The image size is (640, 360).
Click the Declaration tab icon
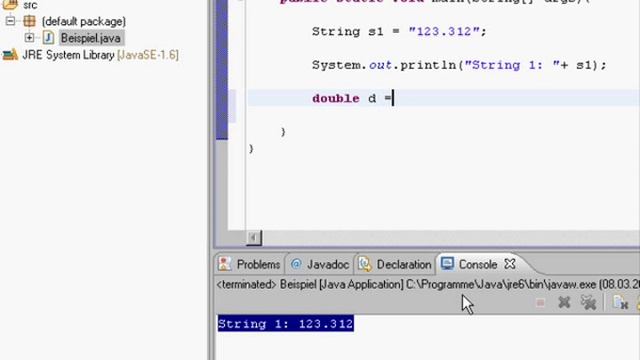(x=364, y=264)
